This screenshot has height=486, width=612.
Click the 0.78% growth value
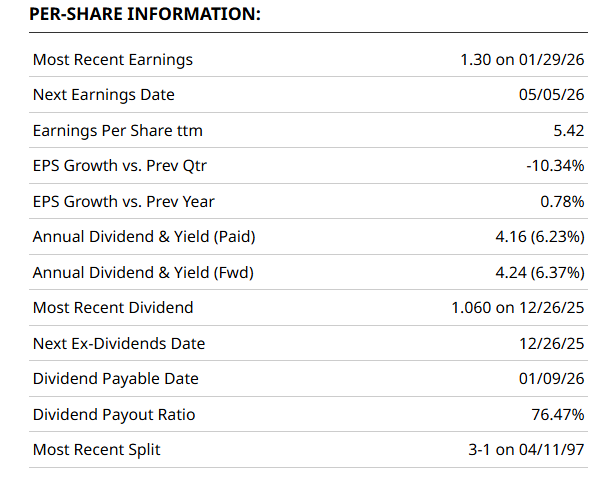(562, 201)
